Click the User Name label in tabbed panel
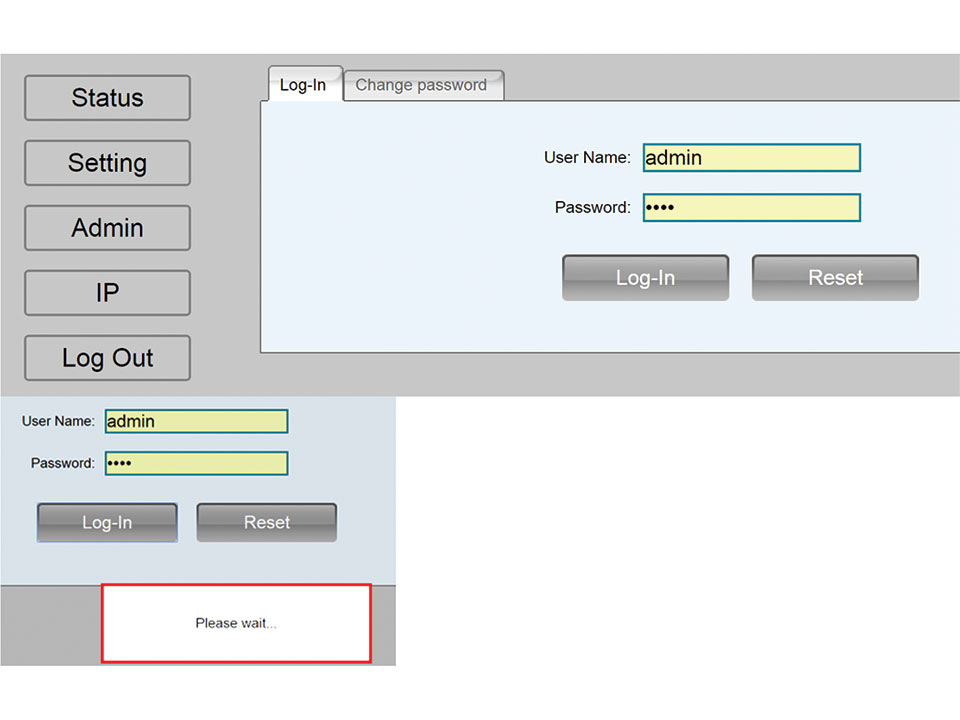960x720 pixels. (587, 158)
